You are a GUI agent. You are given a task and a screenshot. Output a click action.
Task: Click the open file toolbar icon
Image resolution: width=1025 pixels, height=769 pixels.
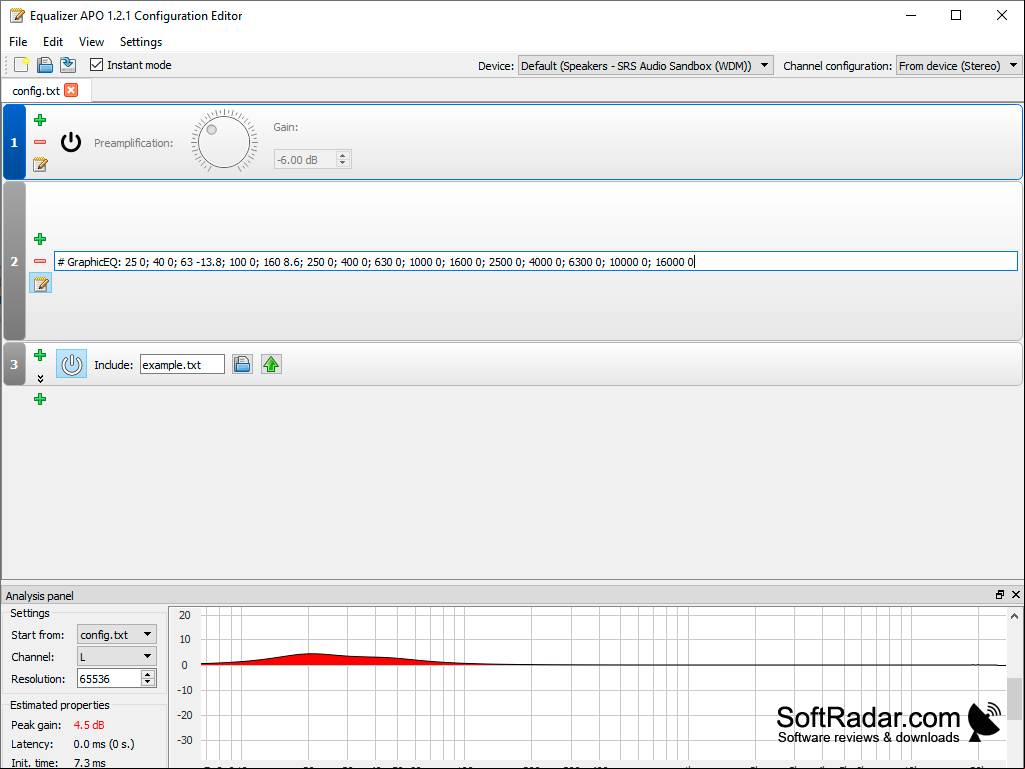point(44,65)
